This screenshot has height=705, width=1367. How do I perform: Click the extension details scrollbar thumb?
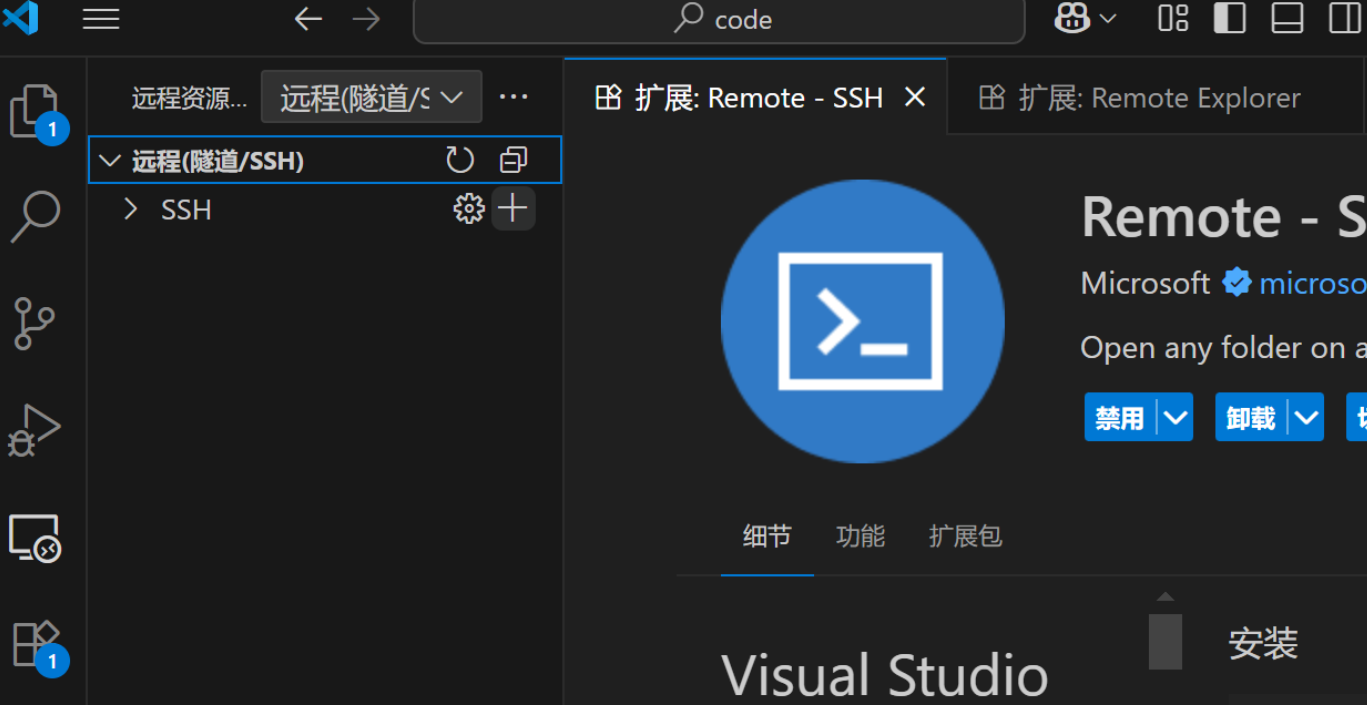[1165, 641]
